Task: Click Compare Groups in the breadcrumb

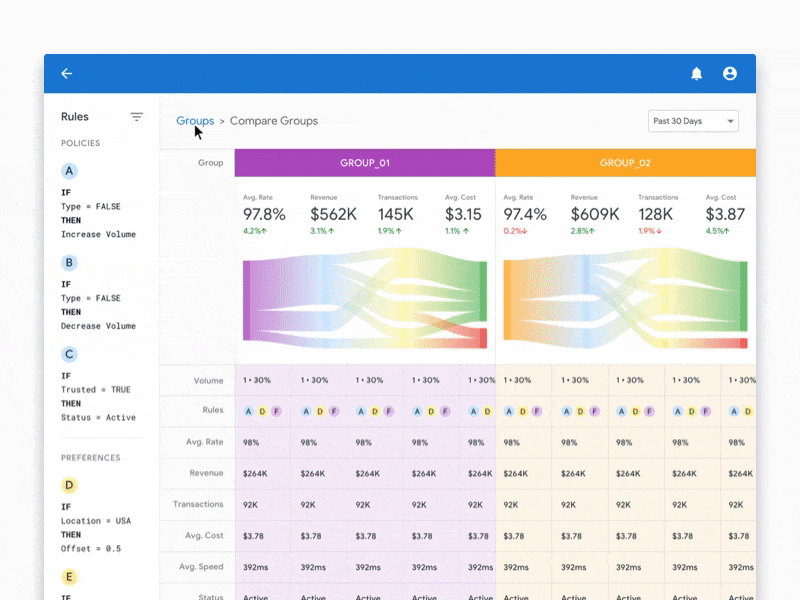Action: tap(272, 121)
